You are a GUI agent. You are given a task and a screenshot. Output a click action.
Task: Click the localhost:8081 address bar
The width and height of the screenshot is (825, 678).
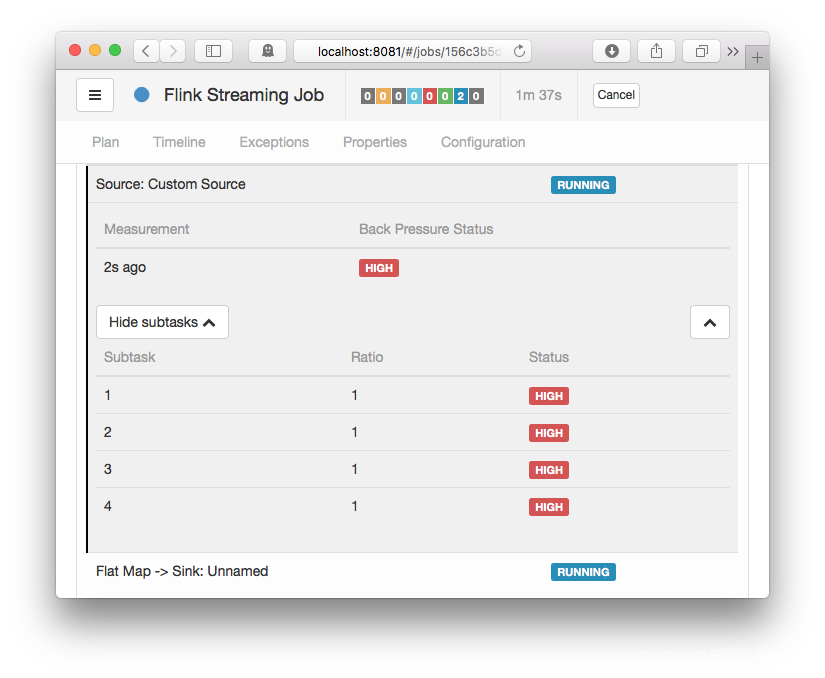pyautogui.click(x=412, y=51)
